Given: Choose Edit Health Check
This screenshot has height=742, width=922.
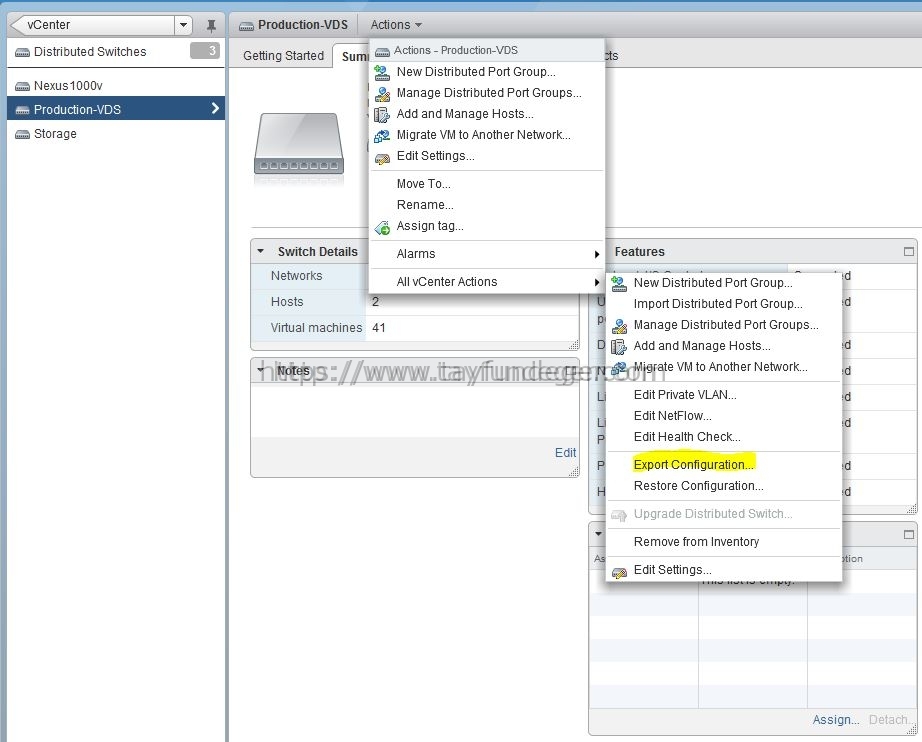Looking at the screenshot, I should tap(687, 437).
